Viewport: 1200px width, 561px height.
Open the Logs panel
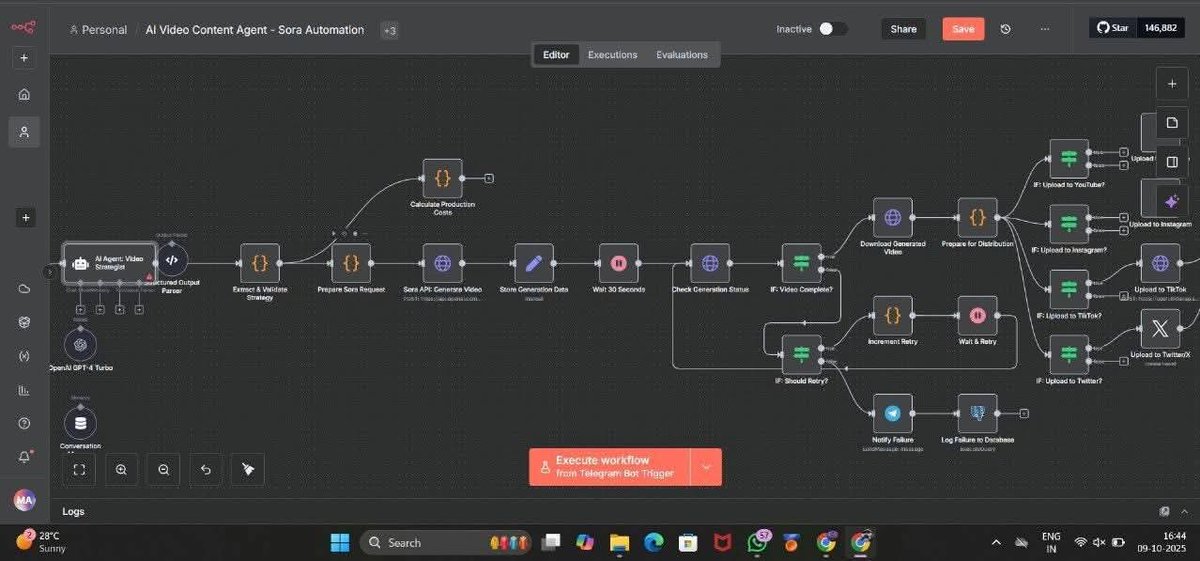click(73, 512)
